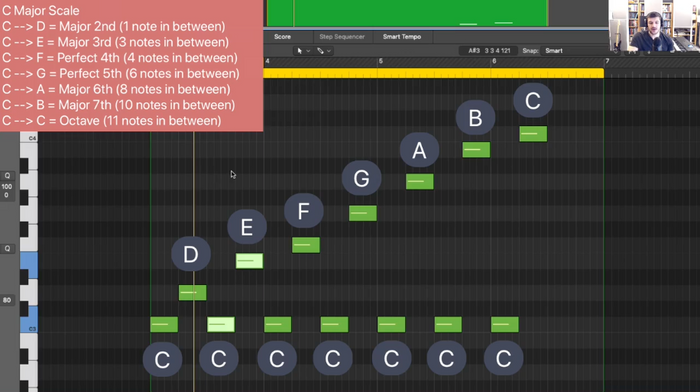
Task: Click the A#3 3 3 4 121 position display
Action: 489,51
